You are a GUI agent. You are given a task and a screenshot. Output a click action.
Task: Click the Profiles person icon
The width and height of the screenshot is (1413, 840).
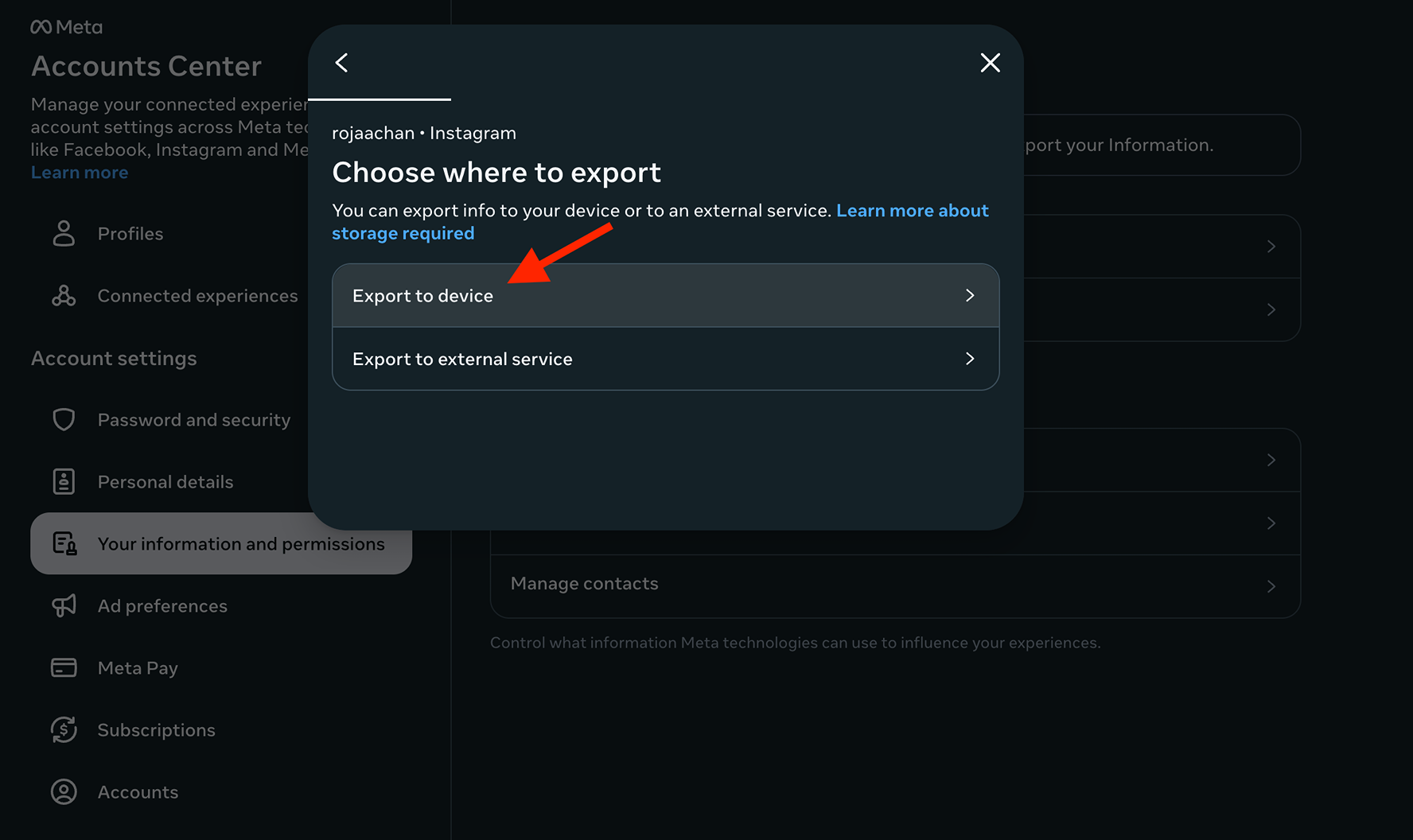point(64,234)
